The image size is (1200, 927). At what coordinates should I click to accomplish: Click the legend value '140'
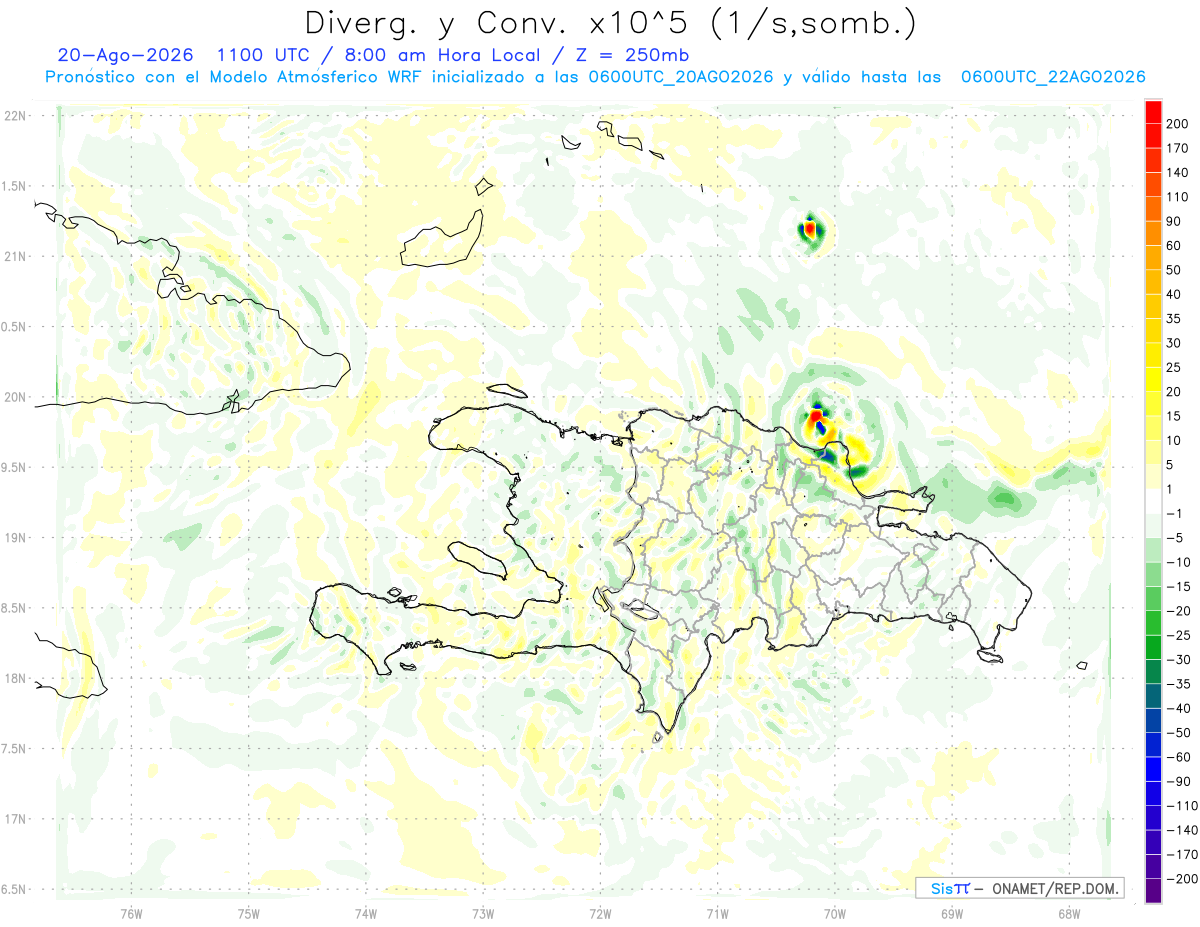[x=1177, y=172]
